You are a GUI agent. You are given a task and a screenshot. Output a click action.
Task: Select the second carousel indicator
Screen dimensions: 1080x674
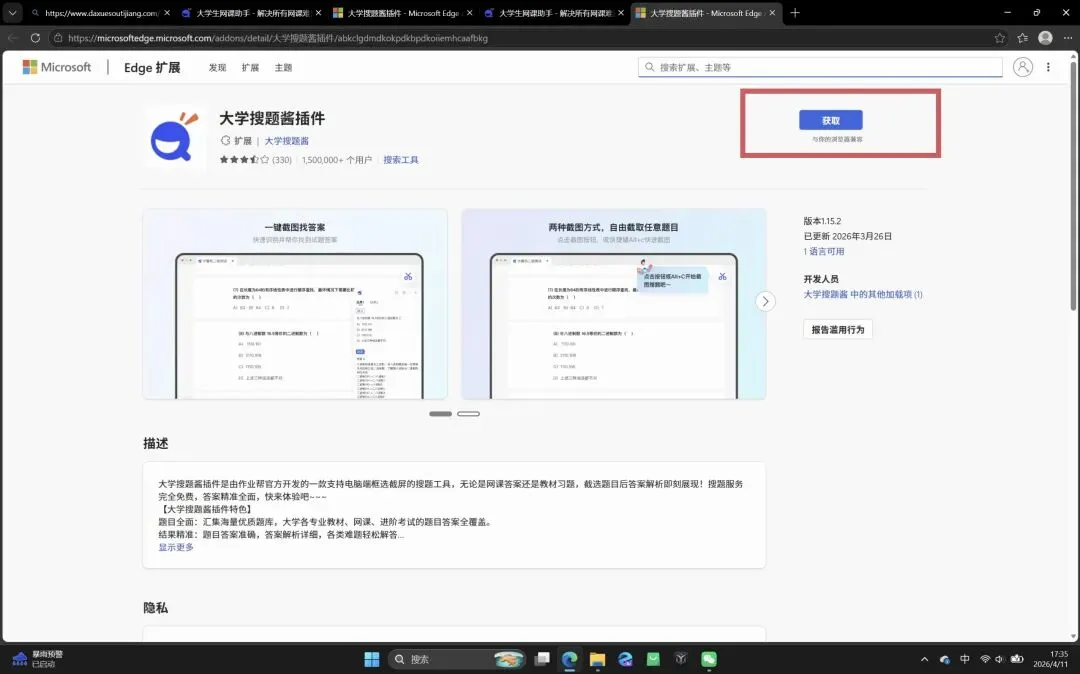click(468, 414)
